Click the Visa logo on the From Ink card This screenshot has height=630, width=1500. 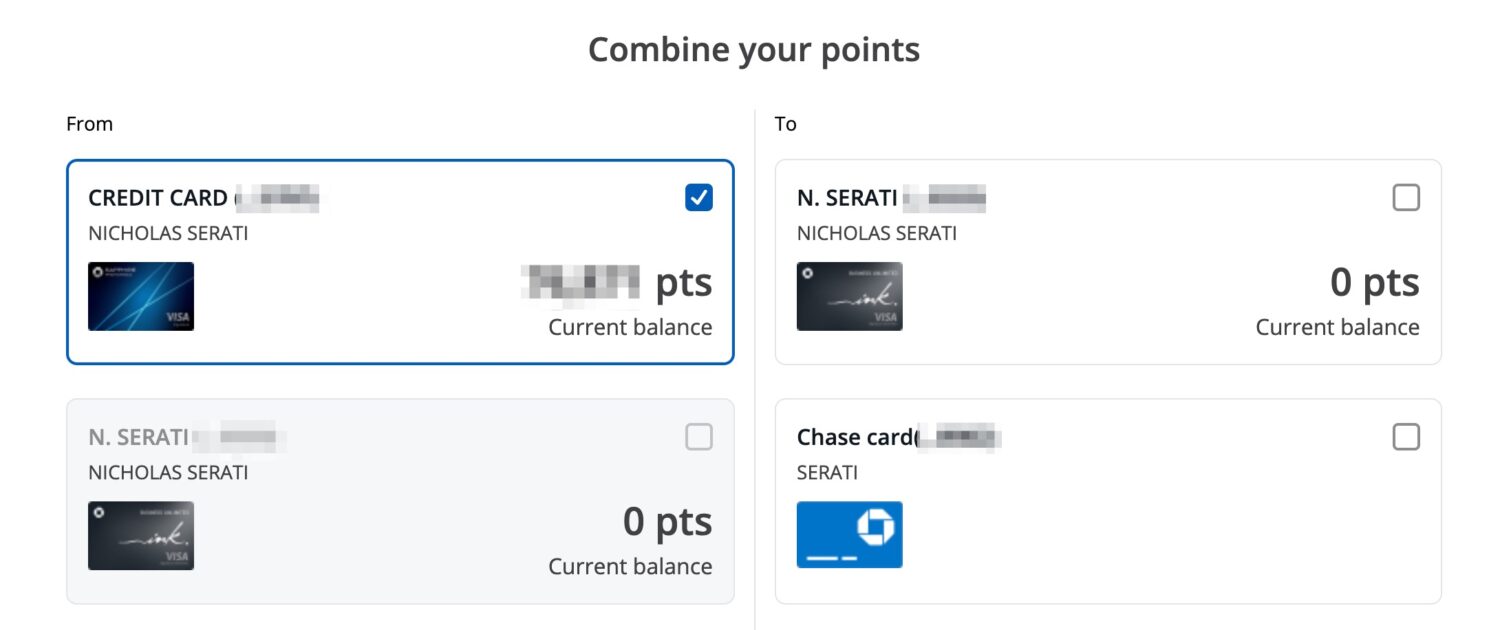(176, 556)
